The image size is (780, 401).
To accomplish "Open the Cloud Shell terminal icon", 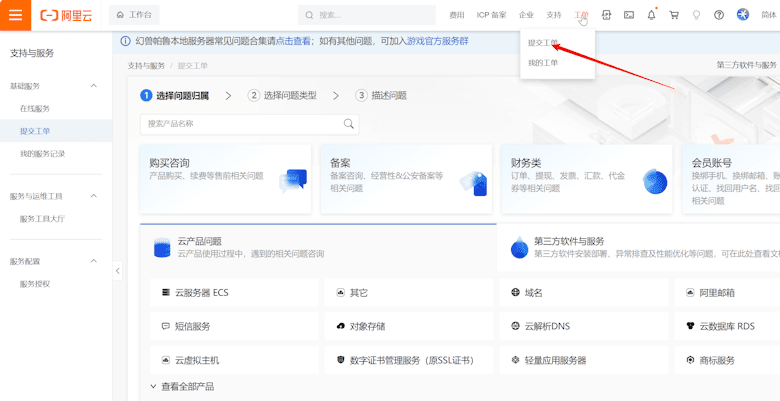I will tap(629, 15).
